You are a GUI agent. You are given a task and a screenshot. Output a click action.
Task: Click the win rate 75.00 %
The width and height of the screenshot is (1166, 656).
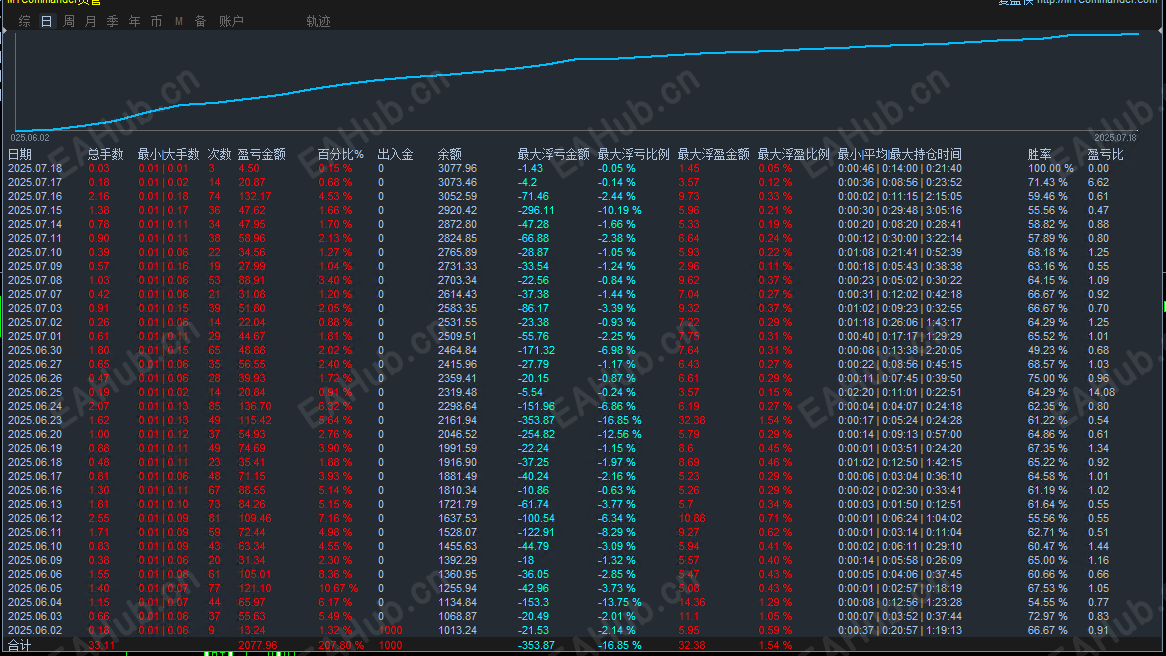coord(1048,378)
